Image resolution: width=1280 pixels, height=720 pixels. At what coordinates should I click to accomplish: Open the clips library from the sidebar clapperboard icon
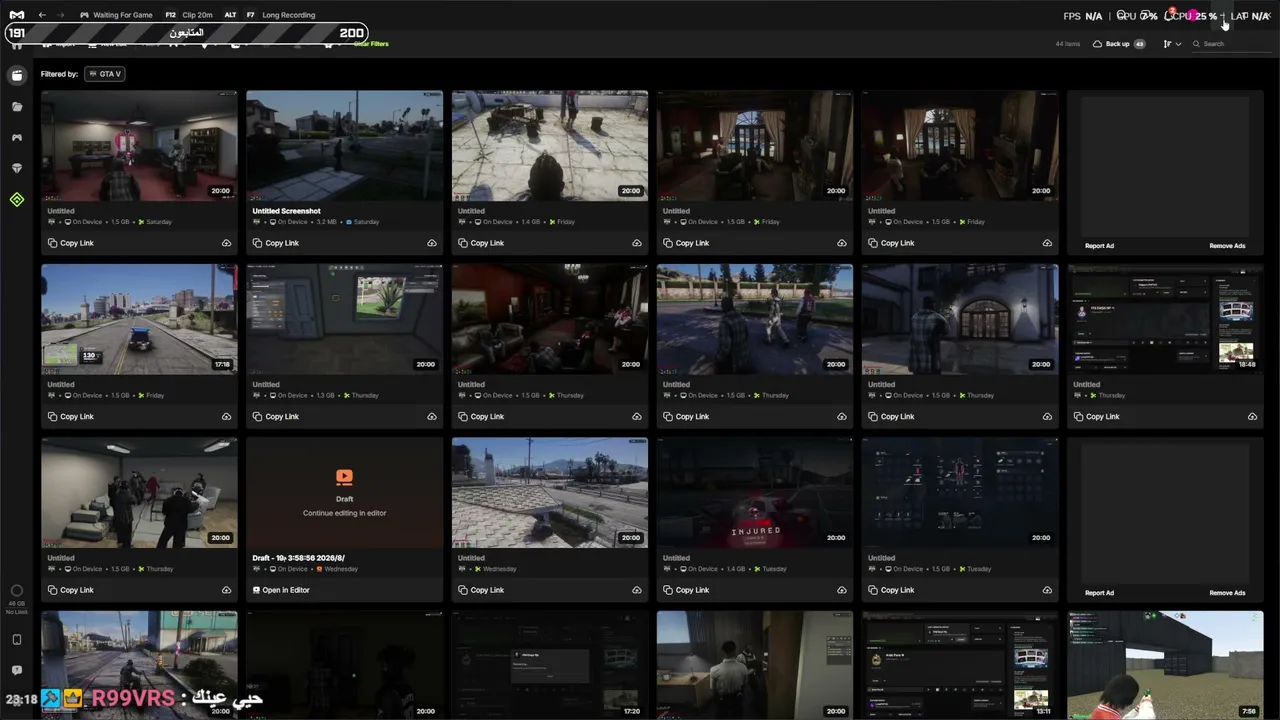pos(17,75)
